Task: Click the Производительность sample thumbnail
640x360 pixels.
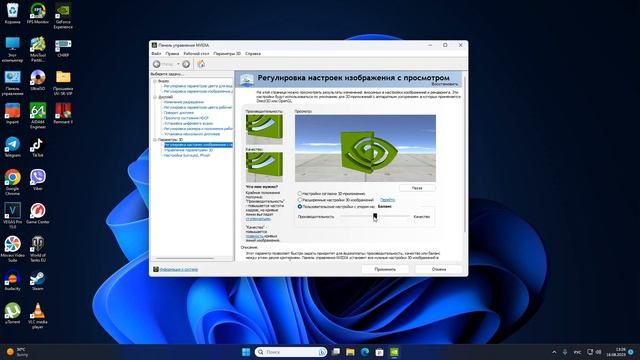Action: click(x=264, y=129)
